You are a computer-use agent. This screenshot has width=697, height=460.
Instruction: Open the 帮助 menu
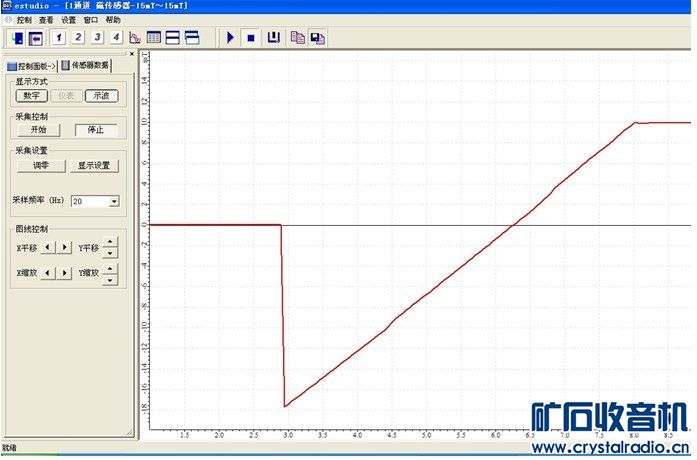click(x=113, y=20)
